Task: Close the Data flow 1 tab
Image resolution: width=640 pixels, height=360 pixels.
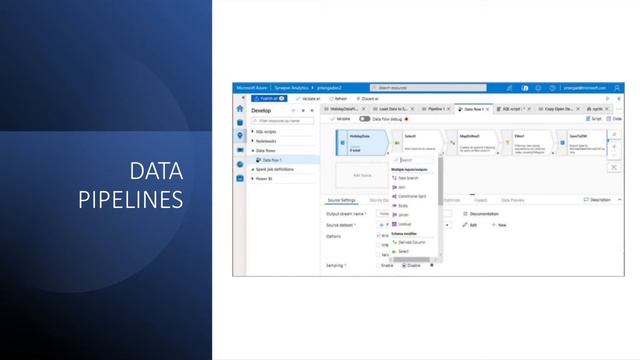Action: [487, 109]
